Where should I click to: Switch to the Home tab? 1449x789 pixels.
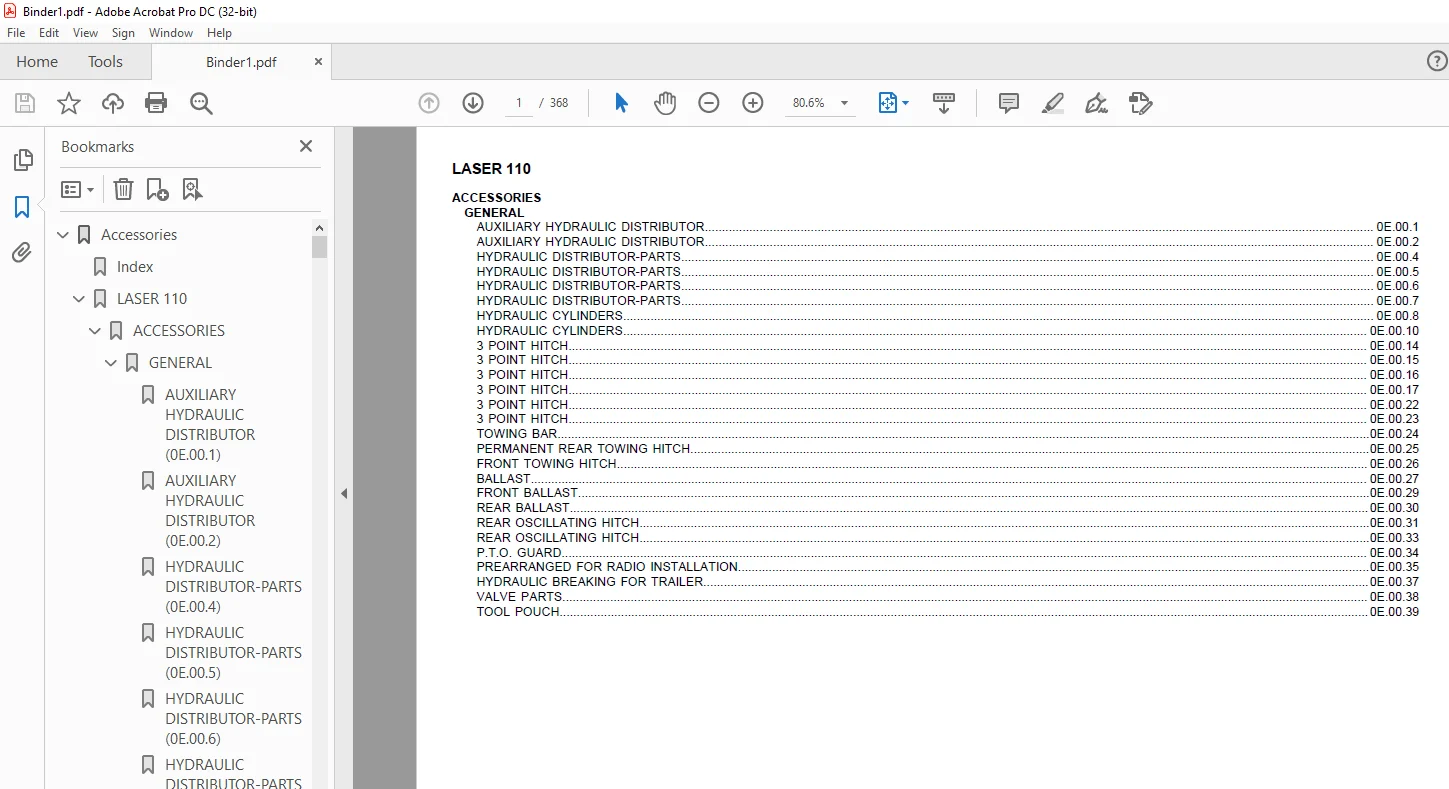point(37,62)
